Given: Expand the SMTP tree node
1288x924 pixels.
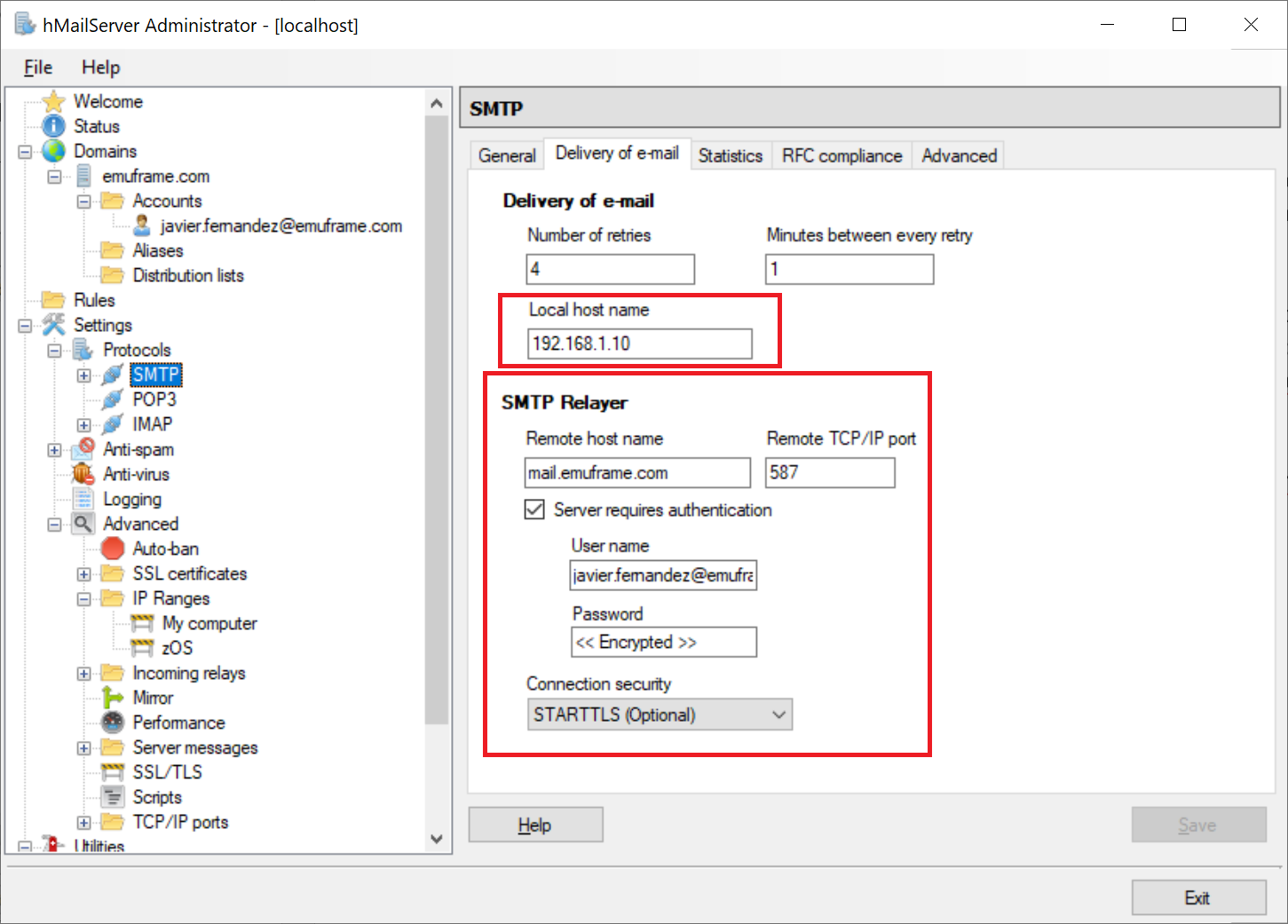Looking at the screenshot, I should pos(83,375).
